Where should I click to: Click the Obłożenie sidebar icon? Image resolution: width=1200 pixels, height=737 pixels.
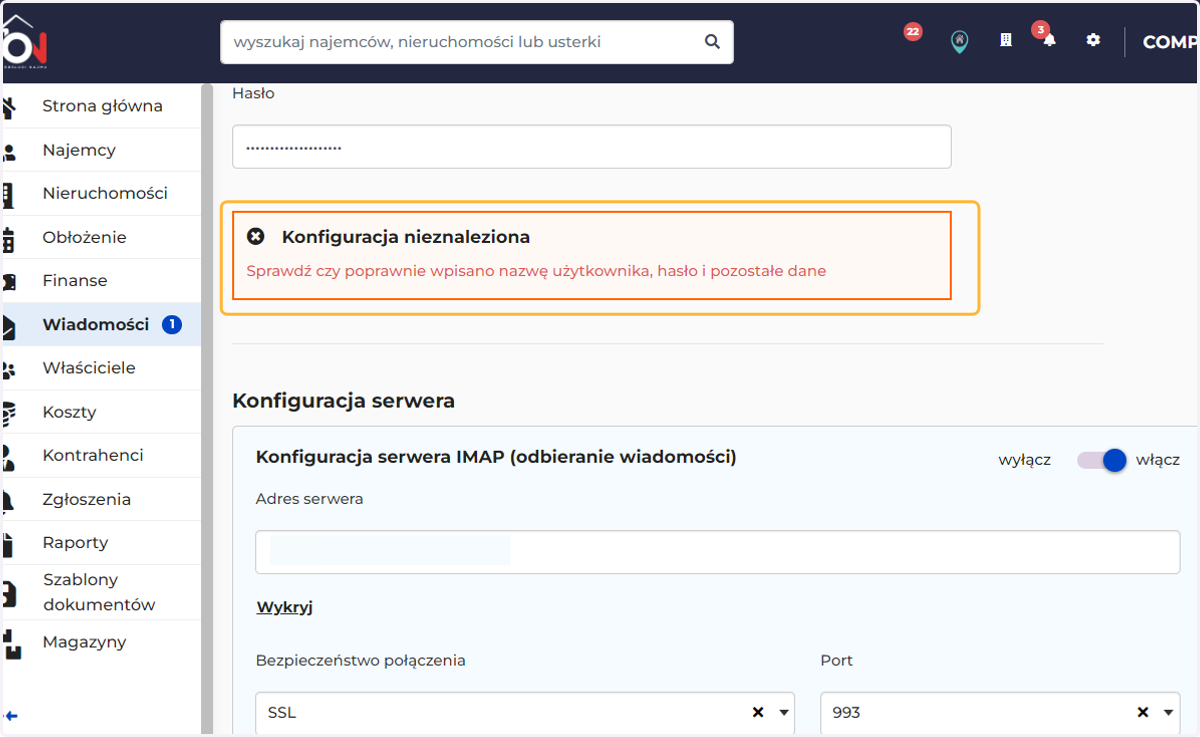[9, 238]
